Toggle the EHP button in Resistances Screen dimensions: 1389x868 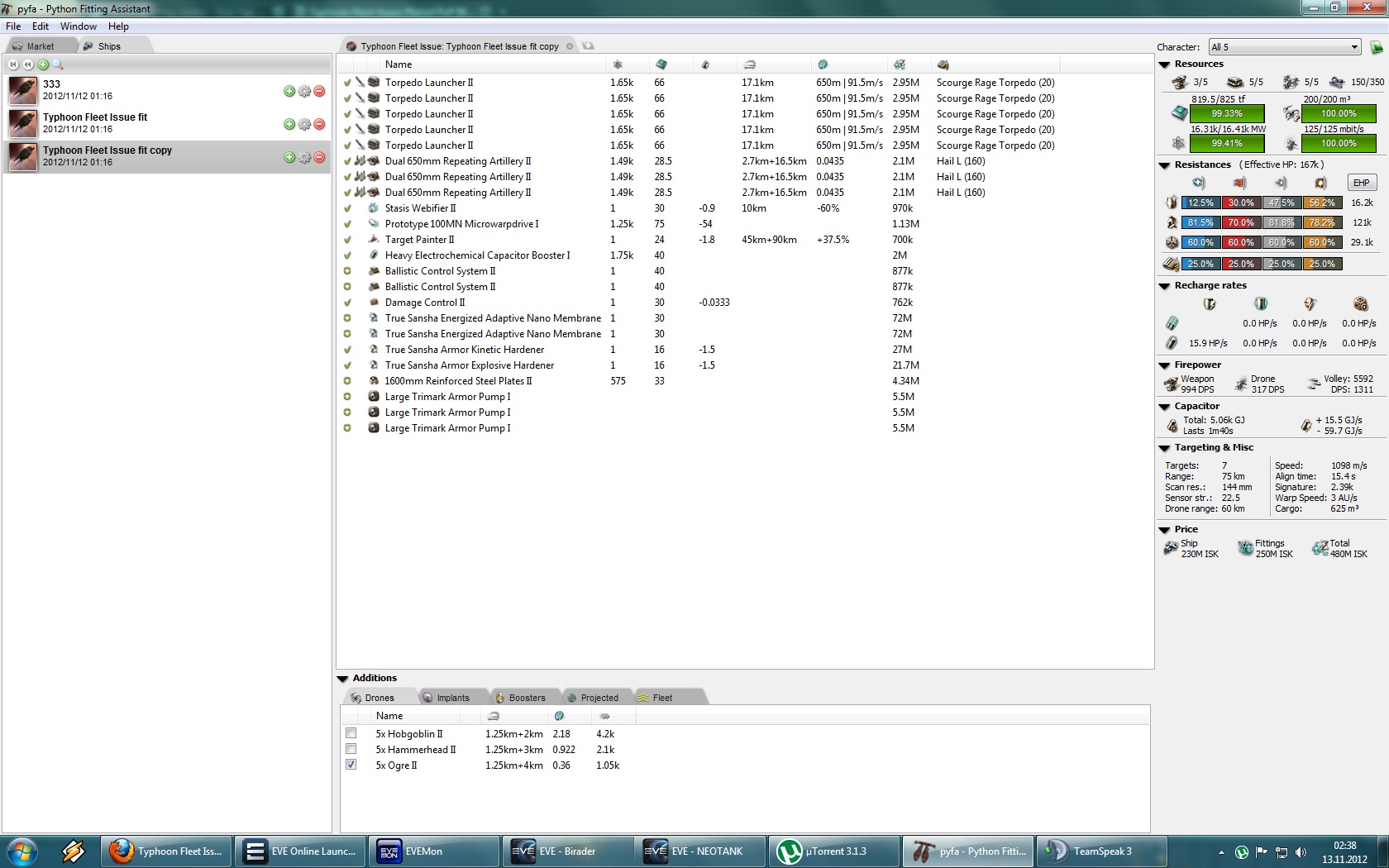(x=1362, y=183)
